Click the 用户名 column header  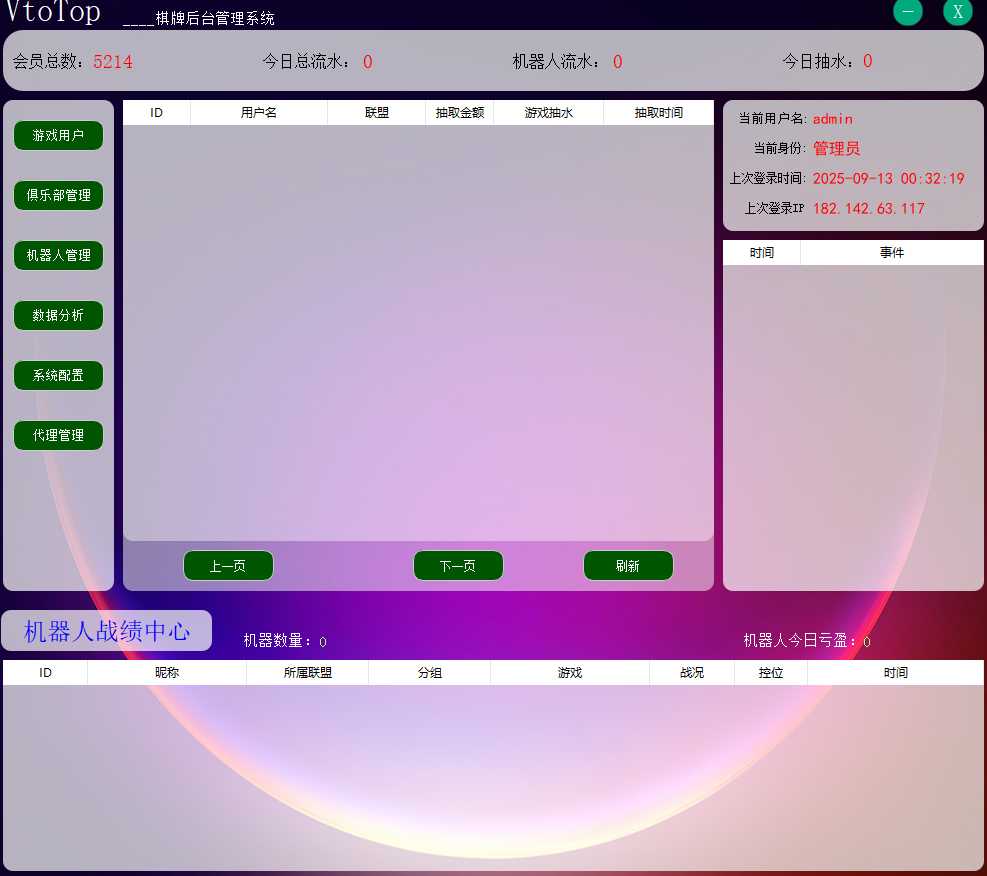(258, 113)
